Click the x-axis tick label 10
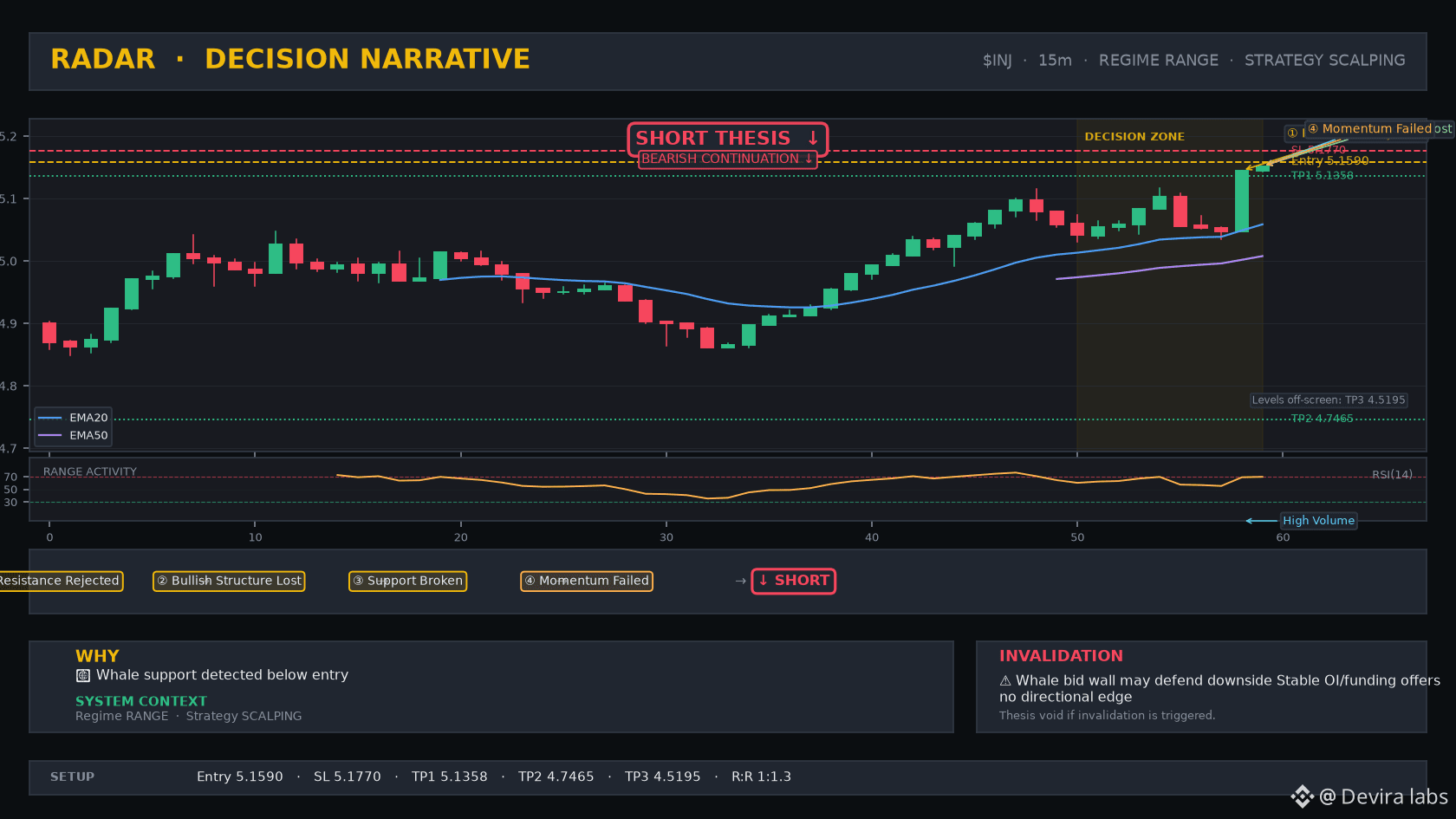This screenshot has height=819, width=1456. (255, 537)
